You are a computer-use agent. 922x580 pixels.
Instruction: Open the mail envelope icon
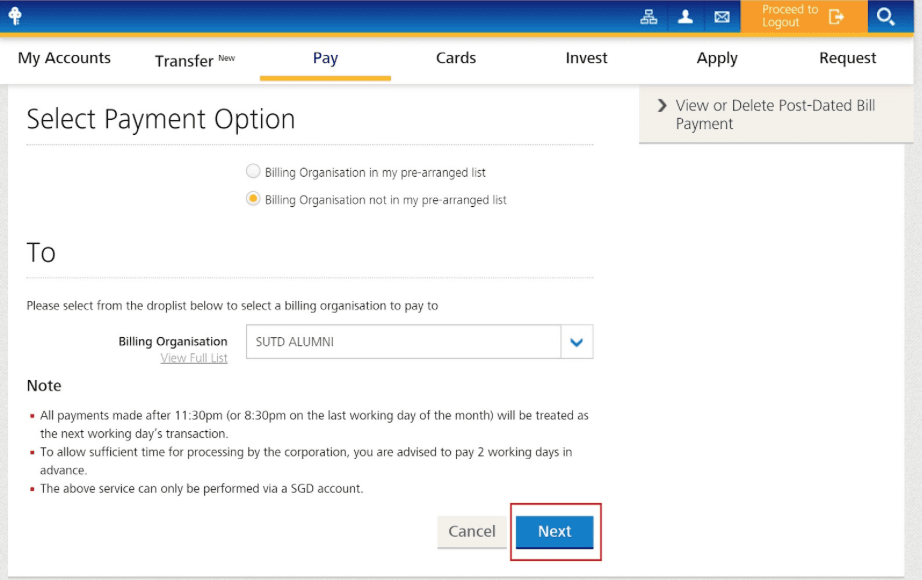click(x=722, y=17)
